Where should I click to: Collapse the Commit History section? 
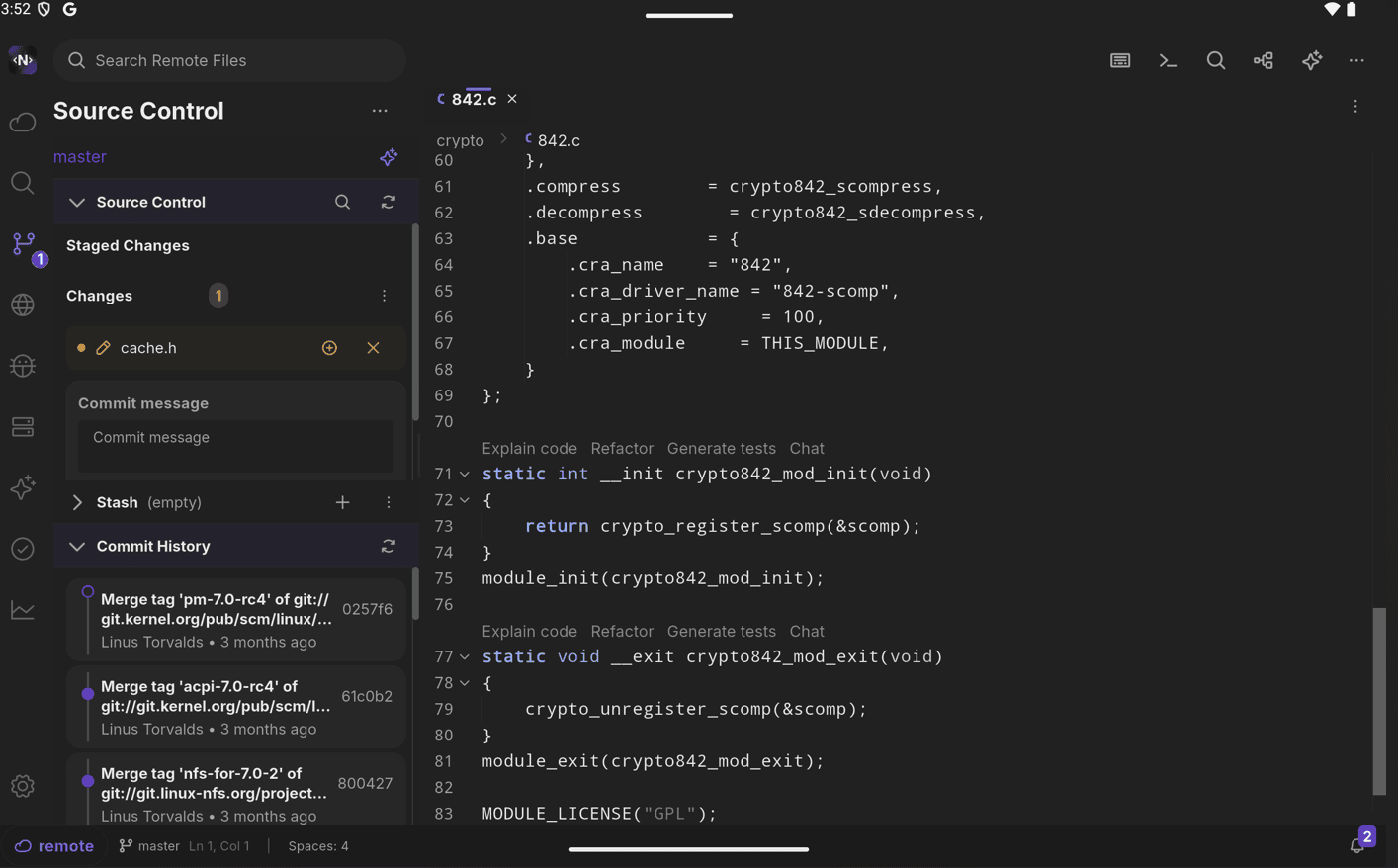coord(77,546)
